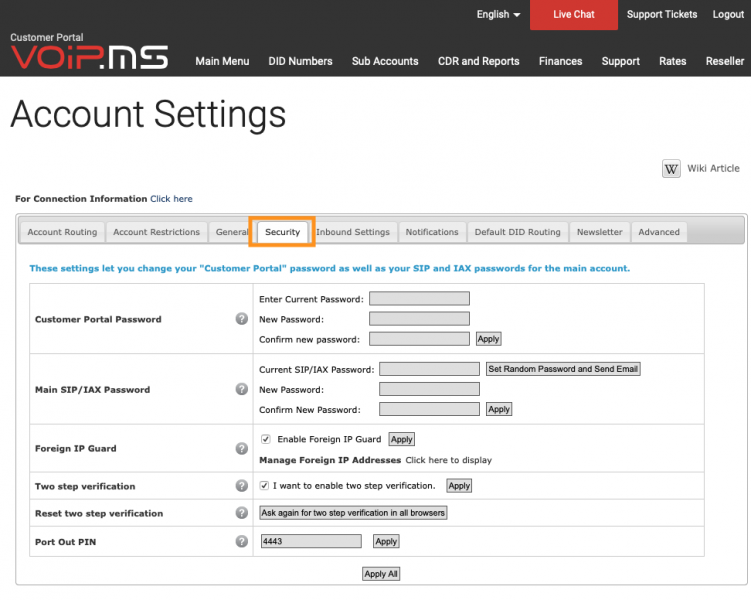The height and width of the screenshot is (600, 751).
Task: Toggle the Enable Foreign IP Guard checkbox
Action: (266, 439)
